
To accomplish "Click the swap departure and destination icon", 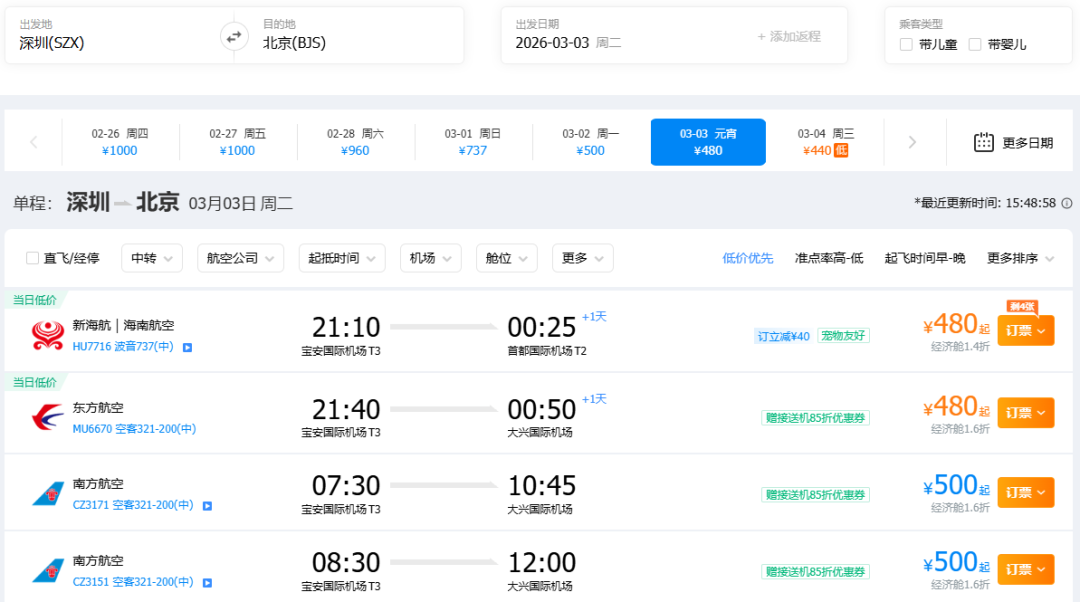I will coord(234,37).
